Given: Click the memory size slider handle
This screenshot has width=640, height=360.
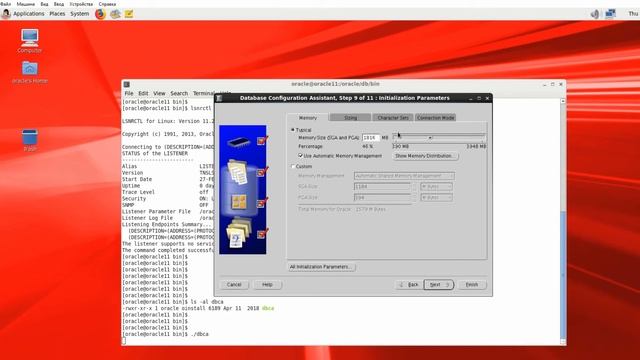Looking at the screenshot, I should (430, 138).
